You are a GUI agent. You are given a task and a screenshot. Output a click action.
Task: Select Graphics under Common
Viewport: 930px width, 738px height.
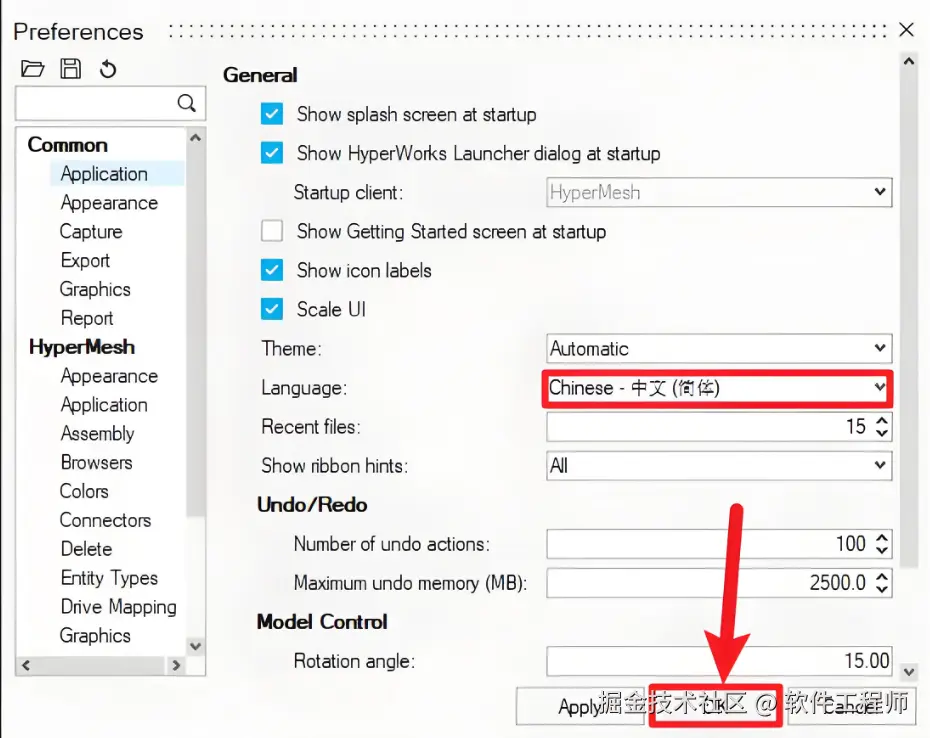coord(95,289)
